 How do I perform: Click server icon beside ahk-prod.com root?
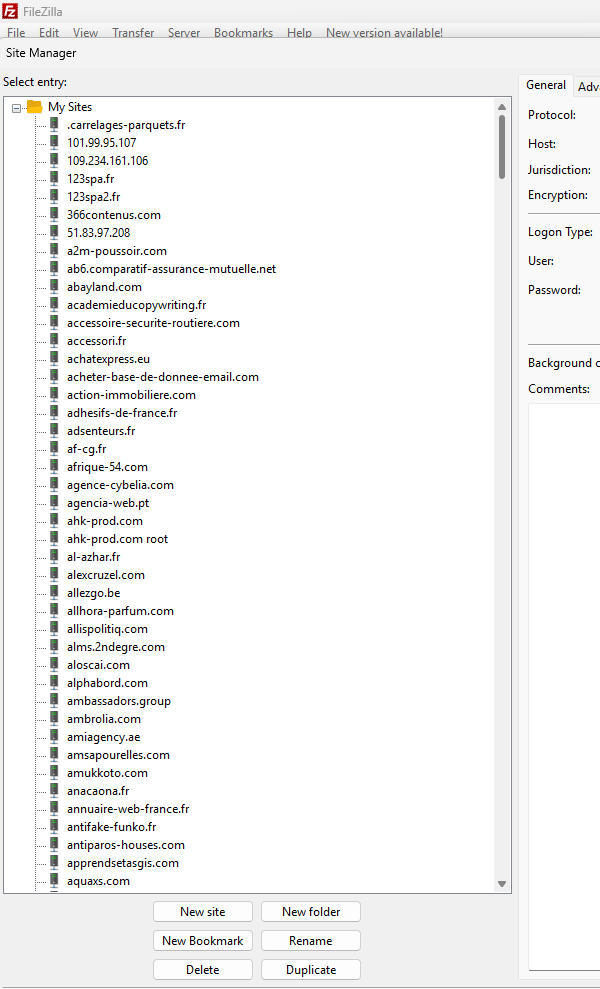coord(55,538)
